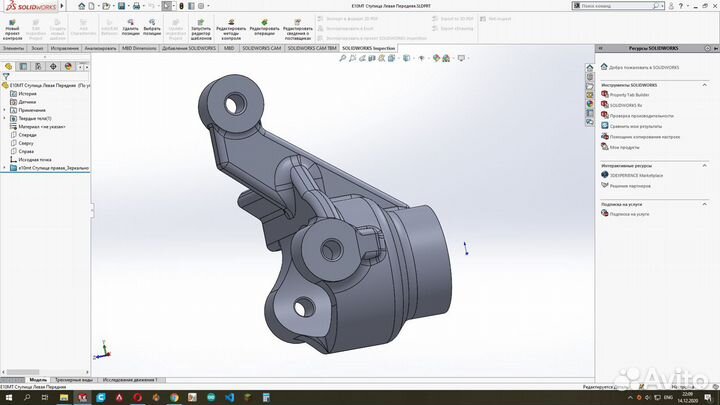This screenshot has width=720, height=405.
Task: Expand the Примечания tree node
Action: click(4, 110)
